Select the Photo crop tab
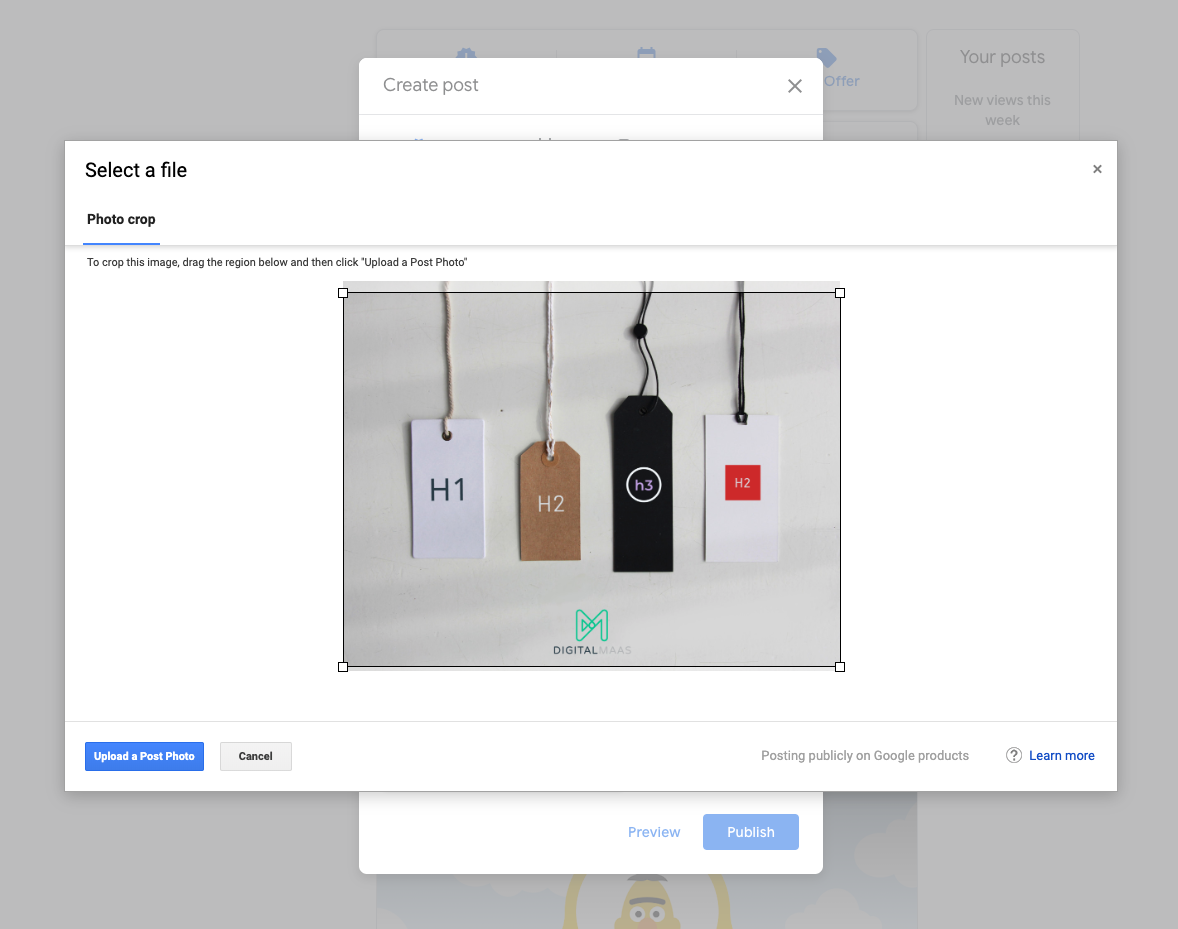Image resolution: width=1178 pixels, height=929 pixels. pyautogui.click(x=121, y=219)
